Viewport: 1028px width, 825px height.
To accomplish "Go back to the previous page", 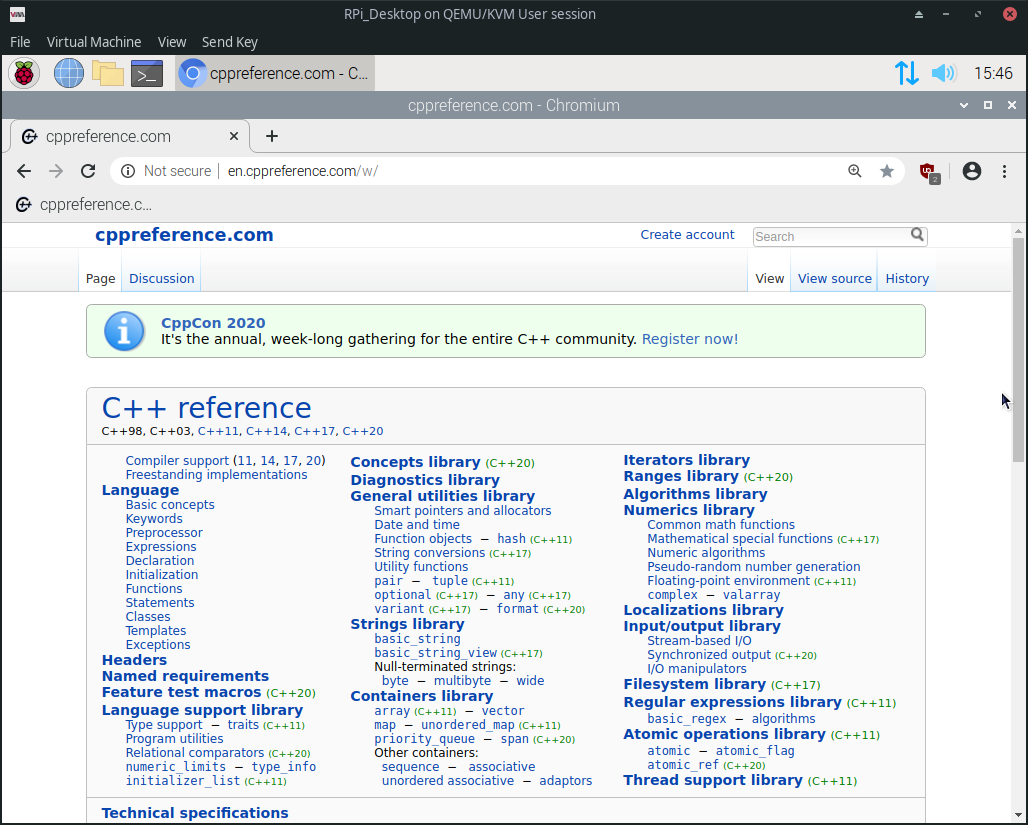I will click(x=24, y=171).
